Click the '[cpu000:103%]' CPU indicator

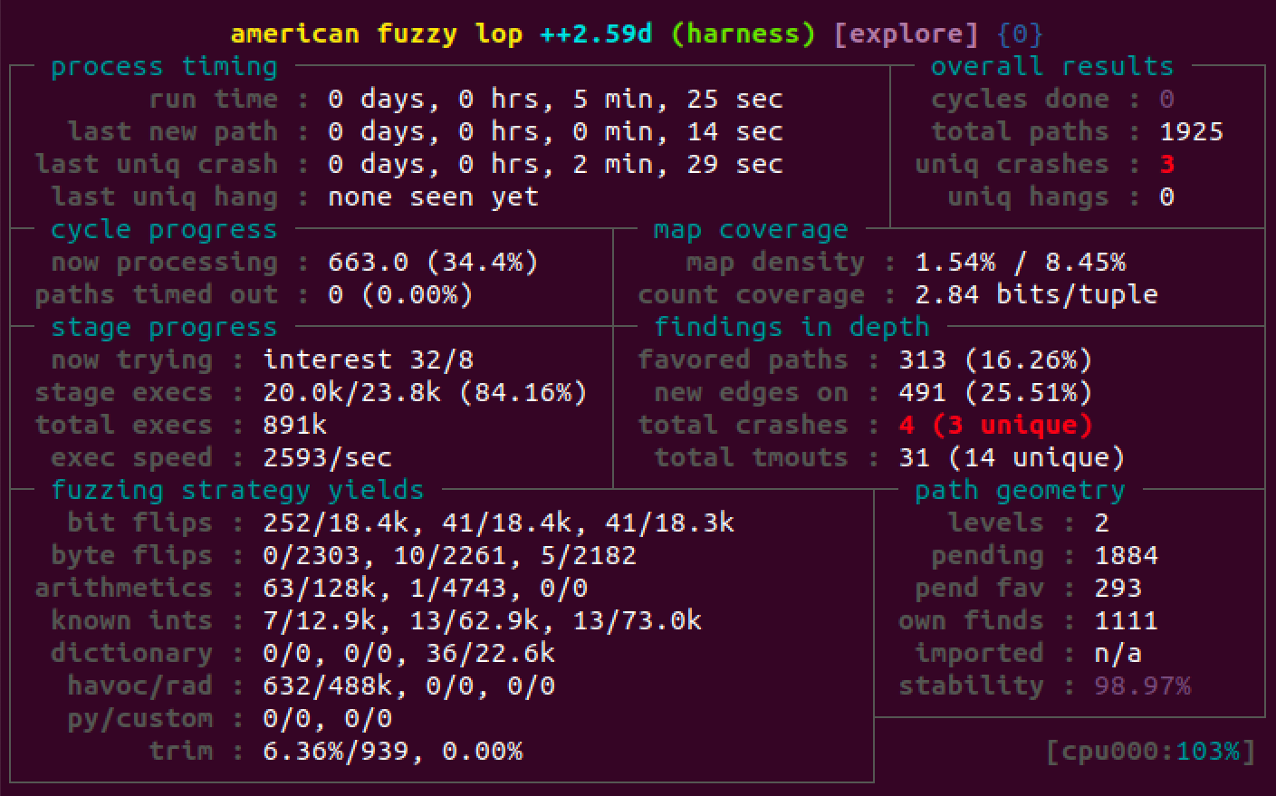pos(1150,751)
